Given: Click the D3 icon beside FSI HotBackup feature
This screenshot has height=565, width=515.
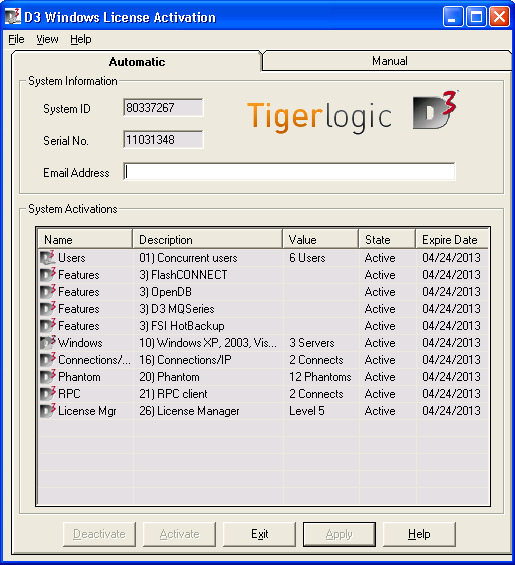Looking at the screenshot, I should click(x=48, y=325).
